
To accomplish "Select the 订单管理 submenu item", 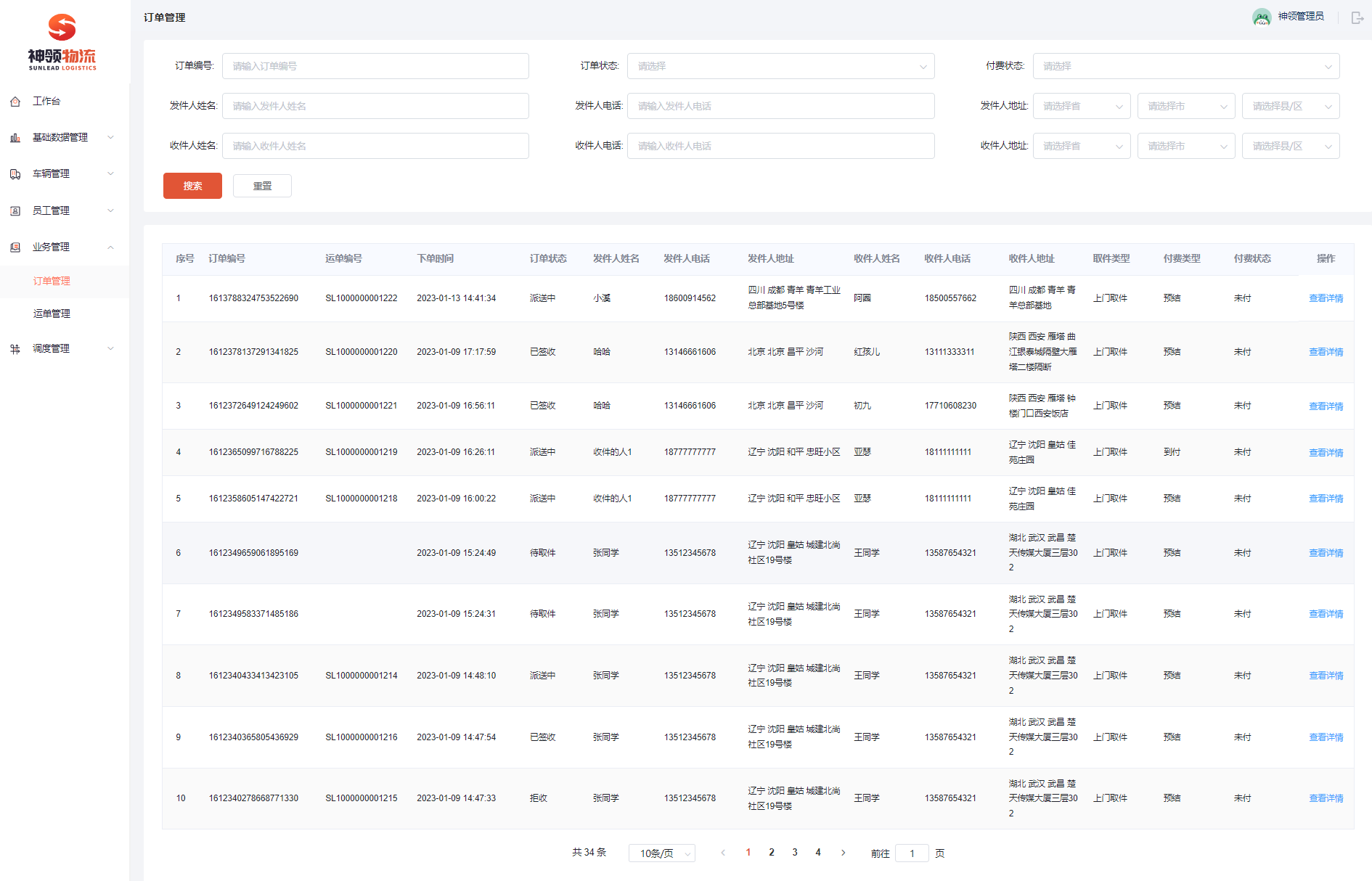I will pyautogui.click(x=52, y=282).
